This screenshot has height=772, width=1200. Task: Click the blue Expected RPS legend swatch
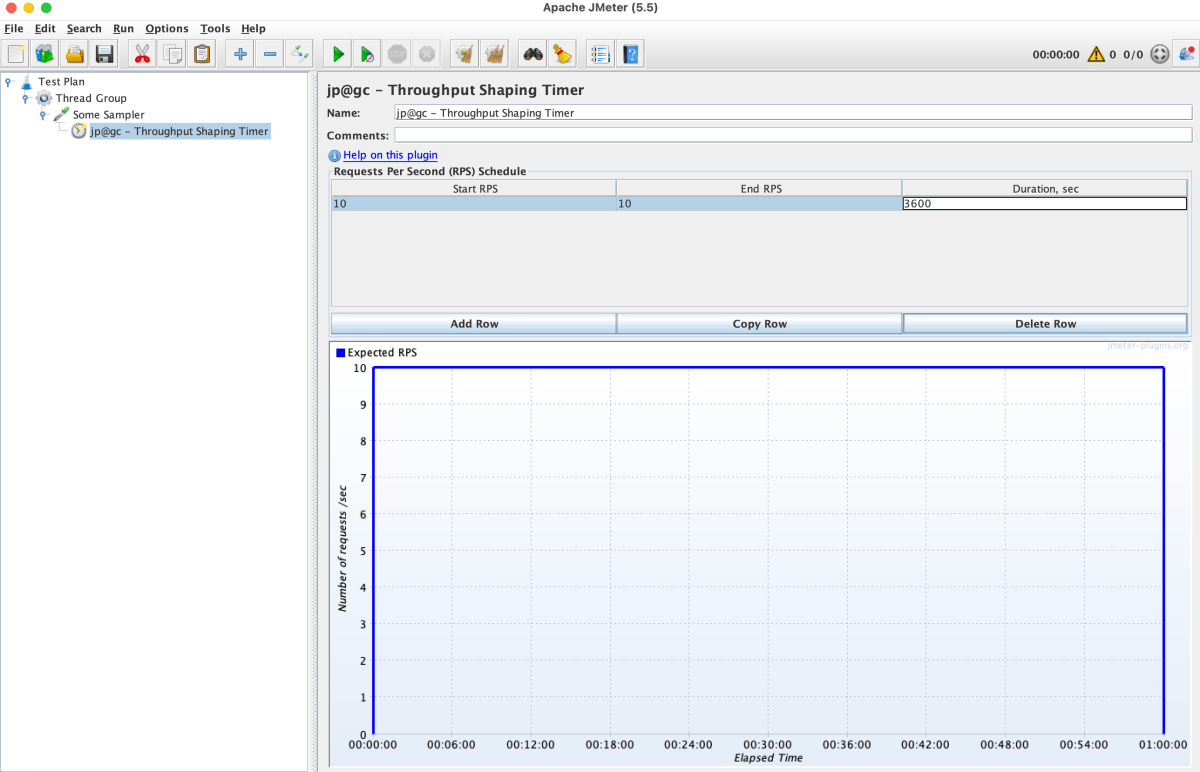341,353
